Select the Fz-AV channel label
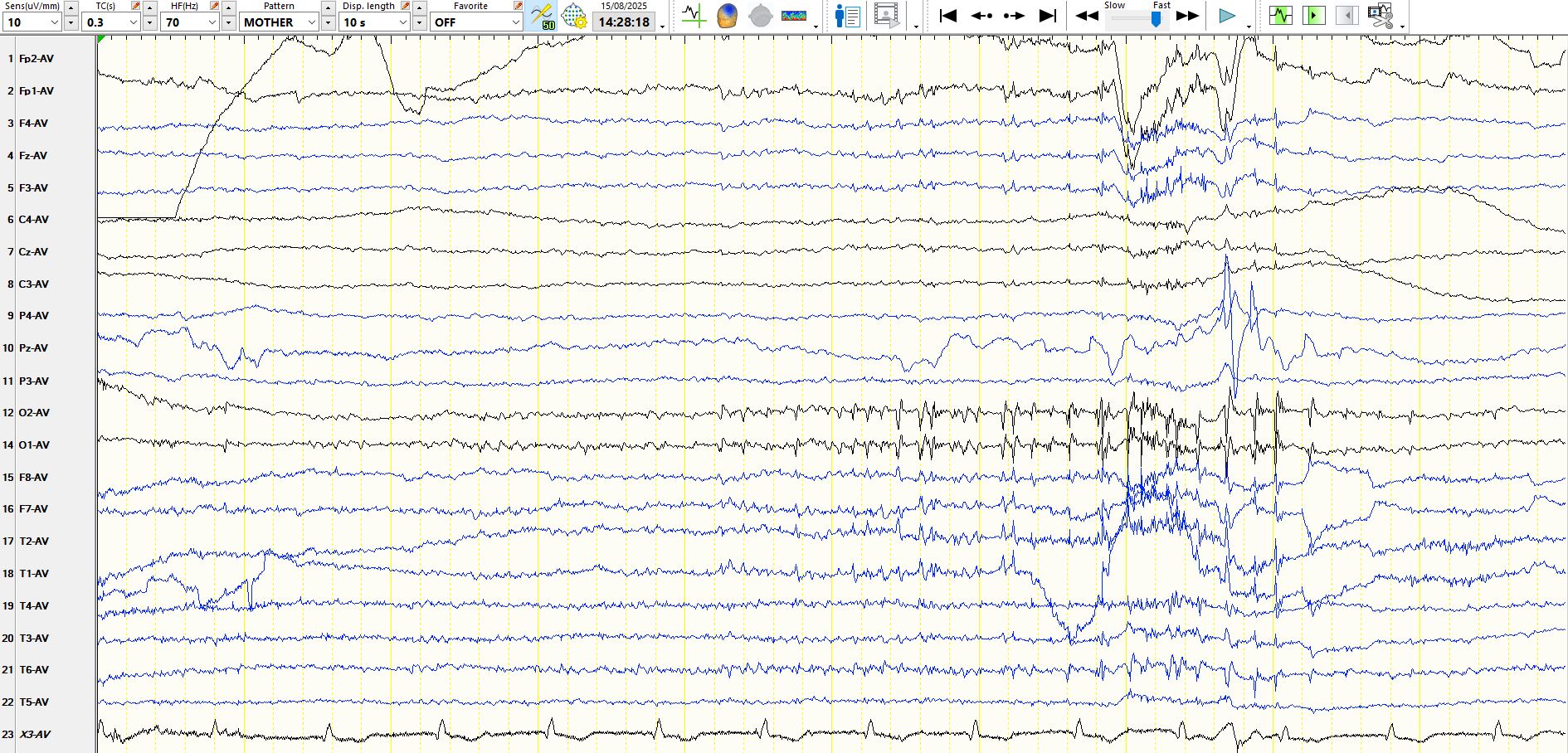1568x753 pixels. click(x=33, y=156)
